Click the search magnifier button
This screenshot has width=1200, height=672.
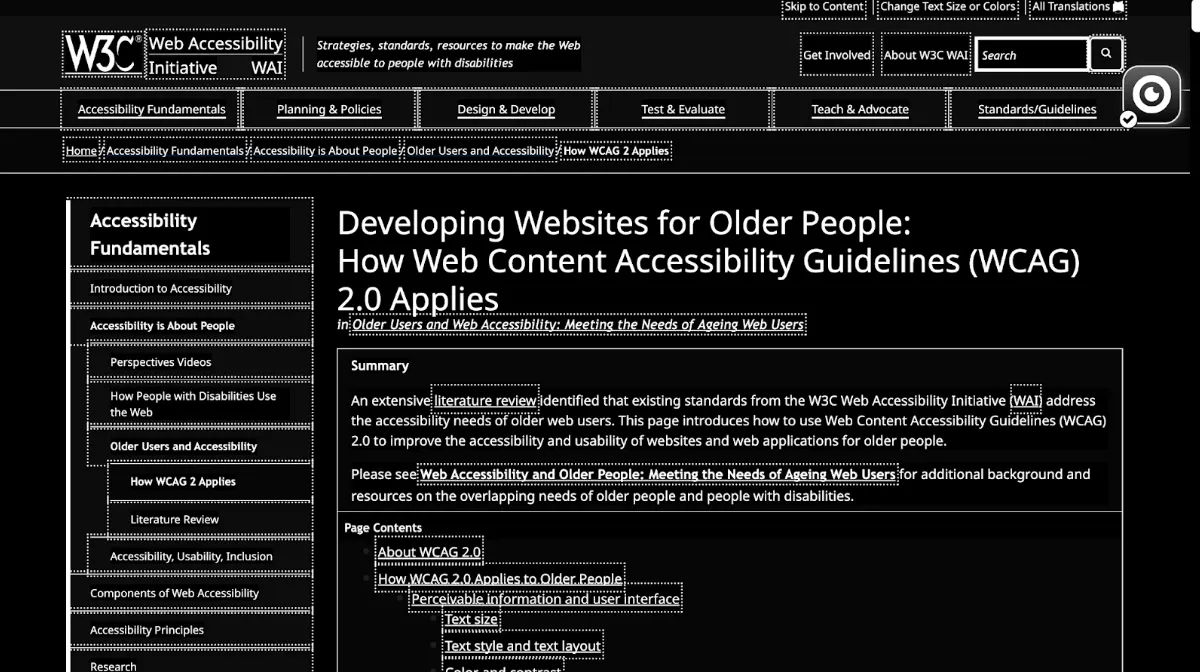pyautogui.click(x=1105, y=54)
